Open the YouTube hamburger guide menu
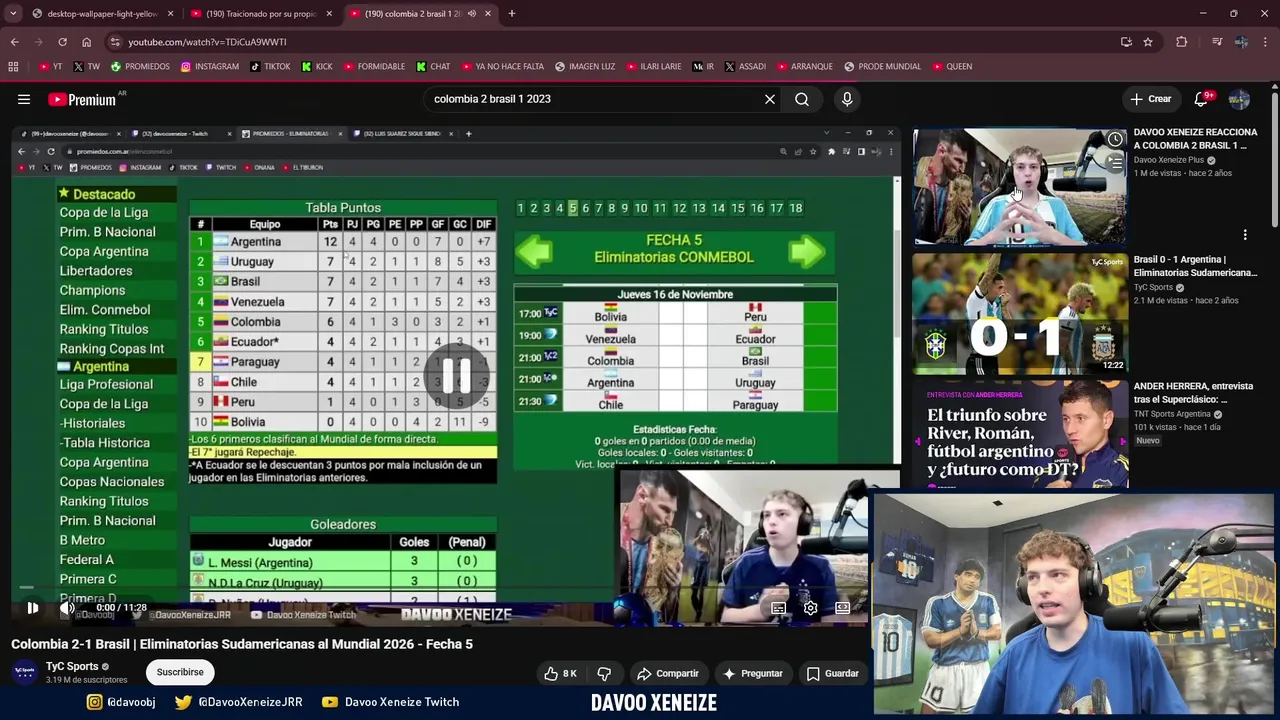Viewport: 1280px width, 720px height. (24, 99)
